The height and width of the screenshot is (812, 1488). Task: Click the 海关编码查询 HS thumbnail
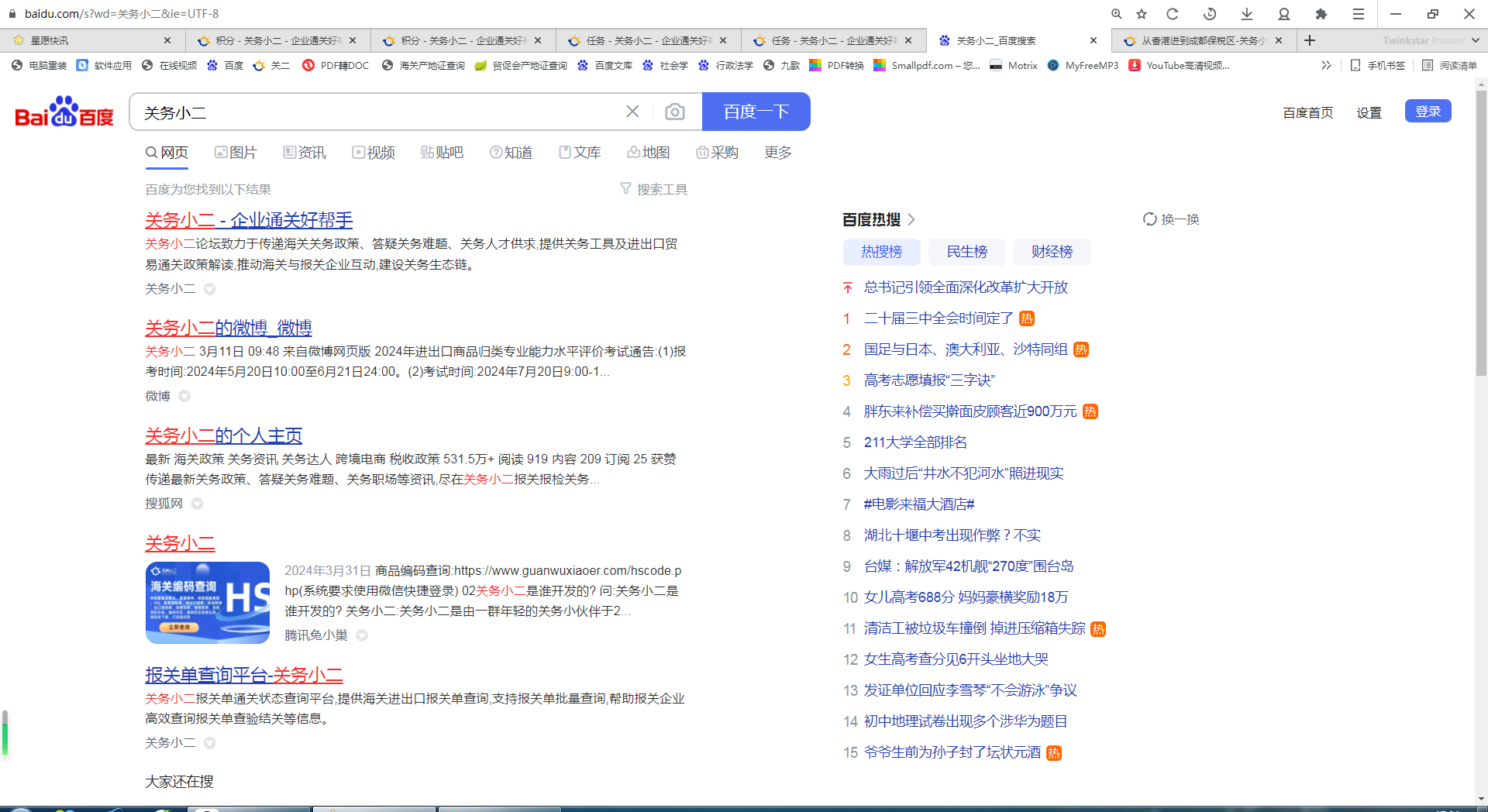pos(208,603)
